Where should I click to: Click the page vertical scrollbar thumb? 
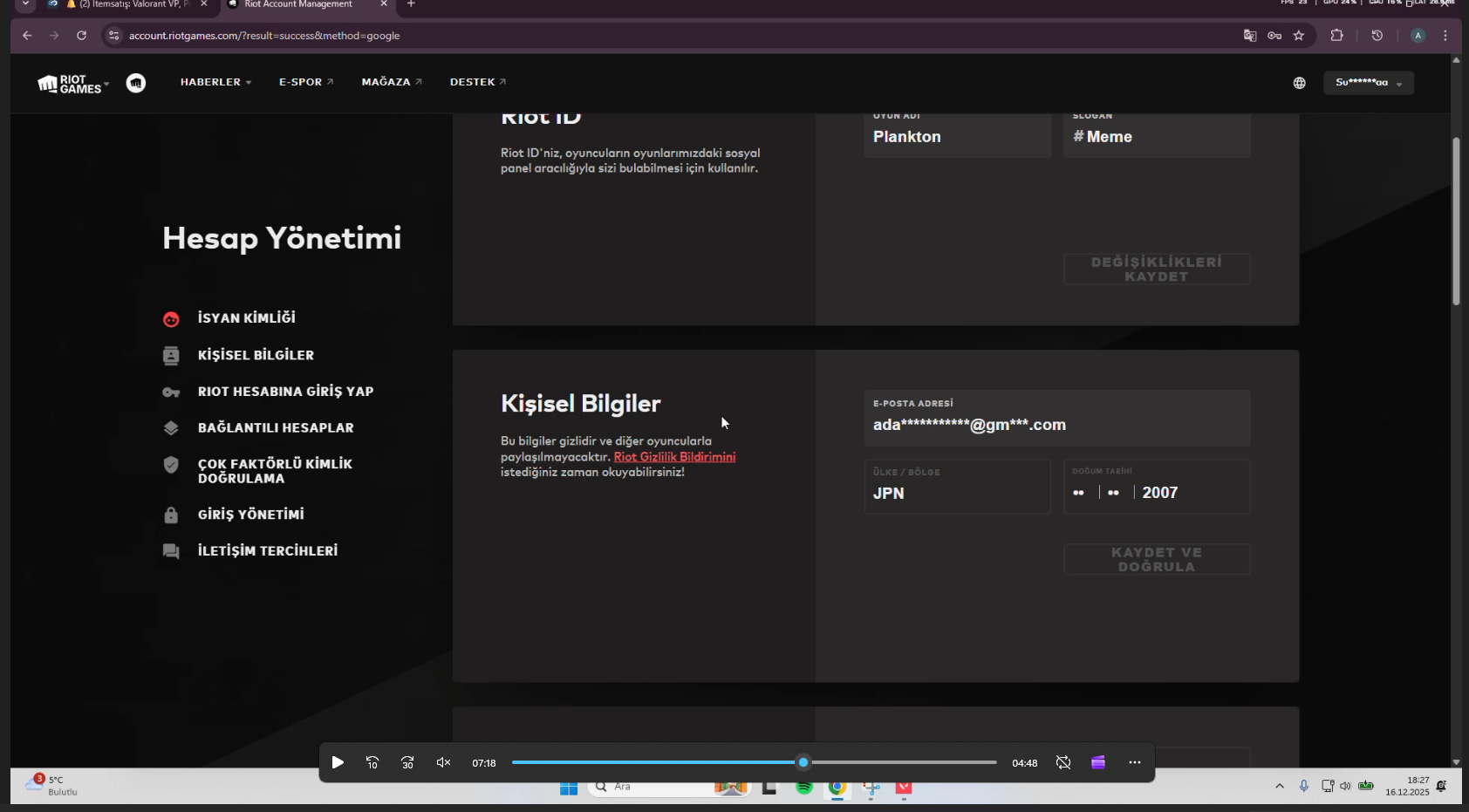(1456, 222)
